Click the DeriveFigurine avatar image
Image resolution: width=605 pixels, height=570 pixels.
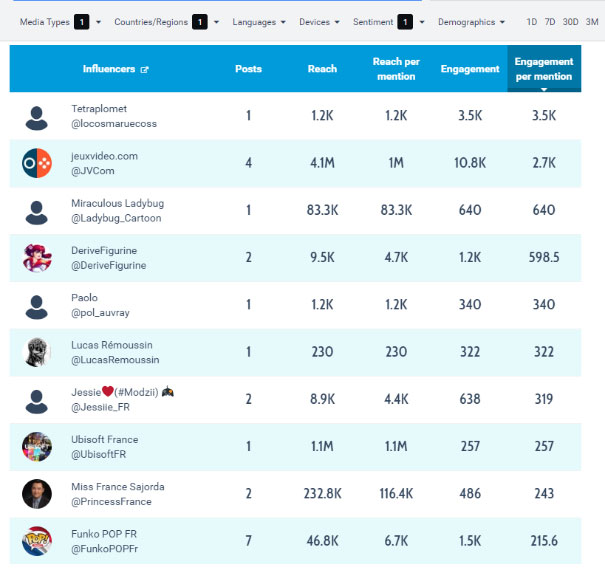click(37, 258)
